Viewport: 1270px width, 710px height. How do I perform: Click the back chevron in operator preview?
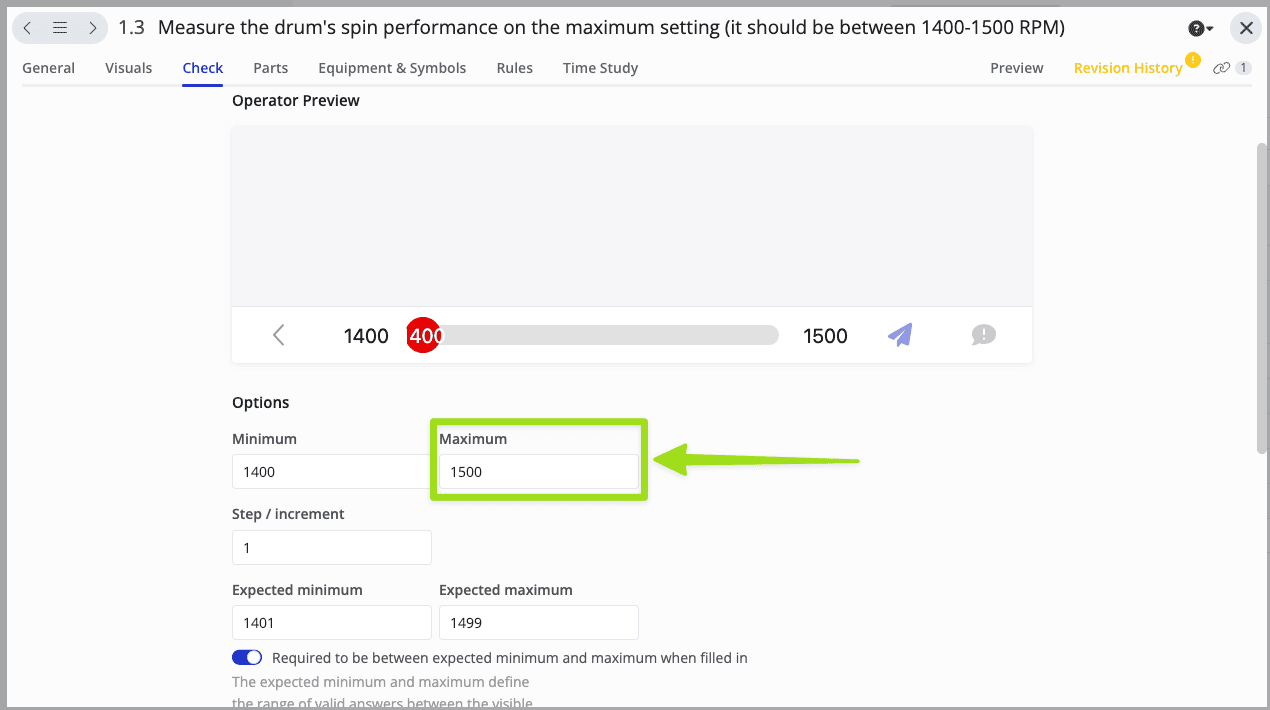click(279, 335)
